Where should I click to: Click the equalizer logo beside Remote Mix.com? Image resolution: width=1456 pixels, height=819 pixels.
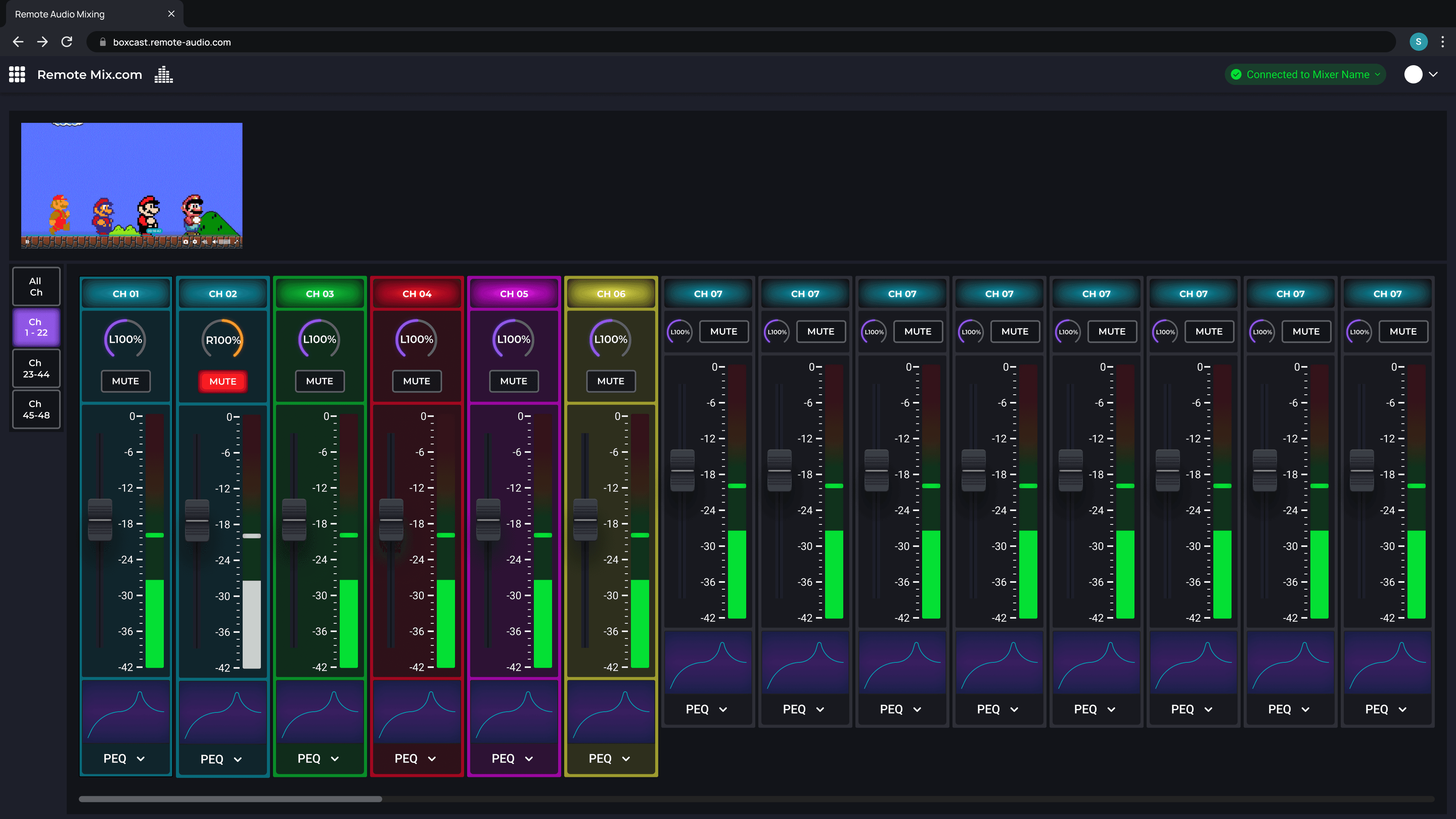pos(163,75)
